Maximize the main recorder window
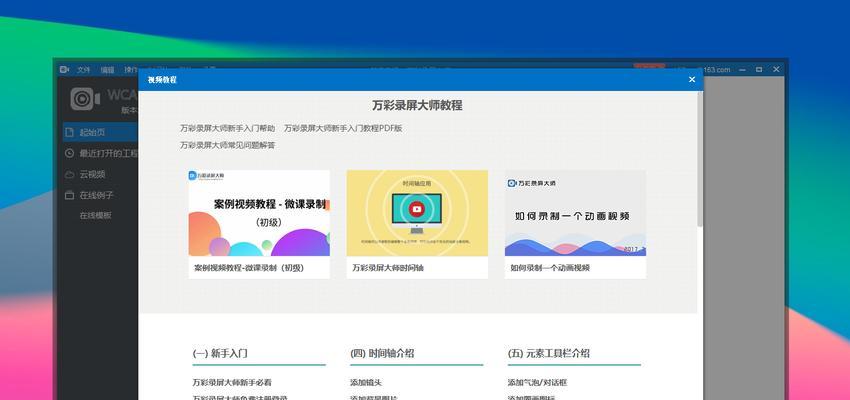The height and width of the screenshot is (400, 850). point(759,69)
